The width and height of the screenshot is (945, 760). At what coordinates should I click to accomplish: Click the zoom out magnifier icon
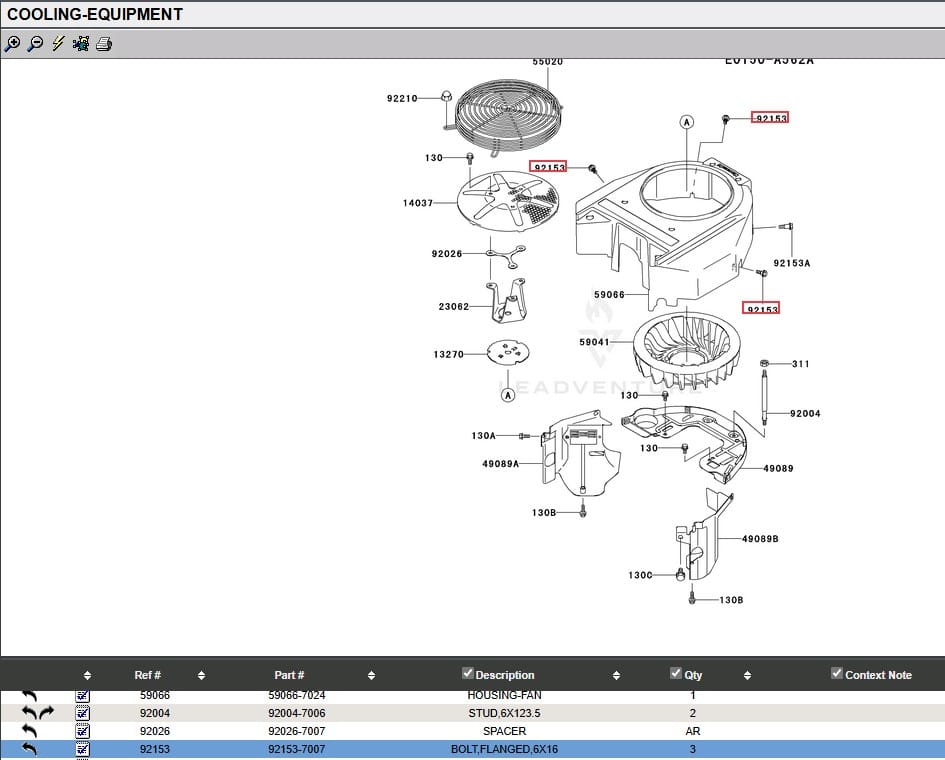coord(35,44)
